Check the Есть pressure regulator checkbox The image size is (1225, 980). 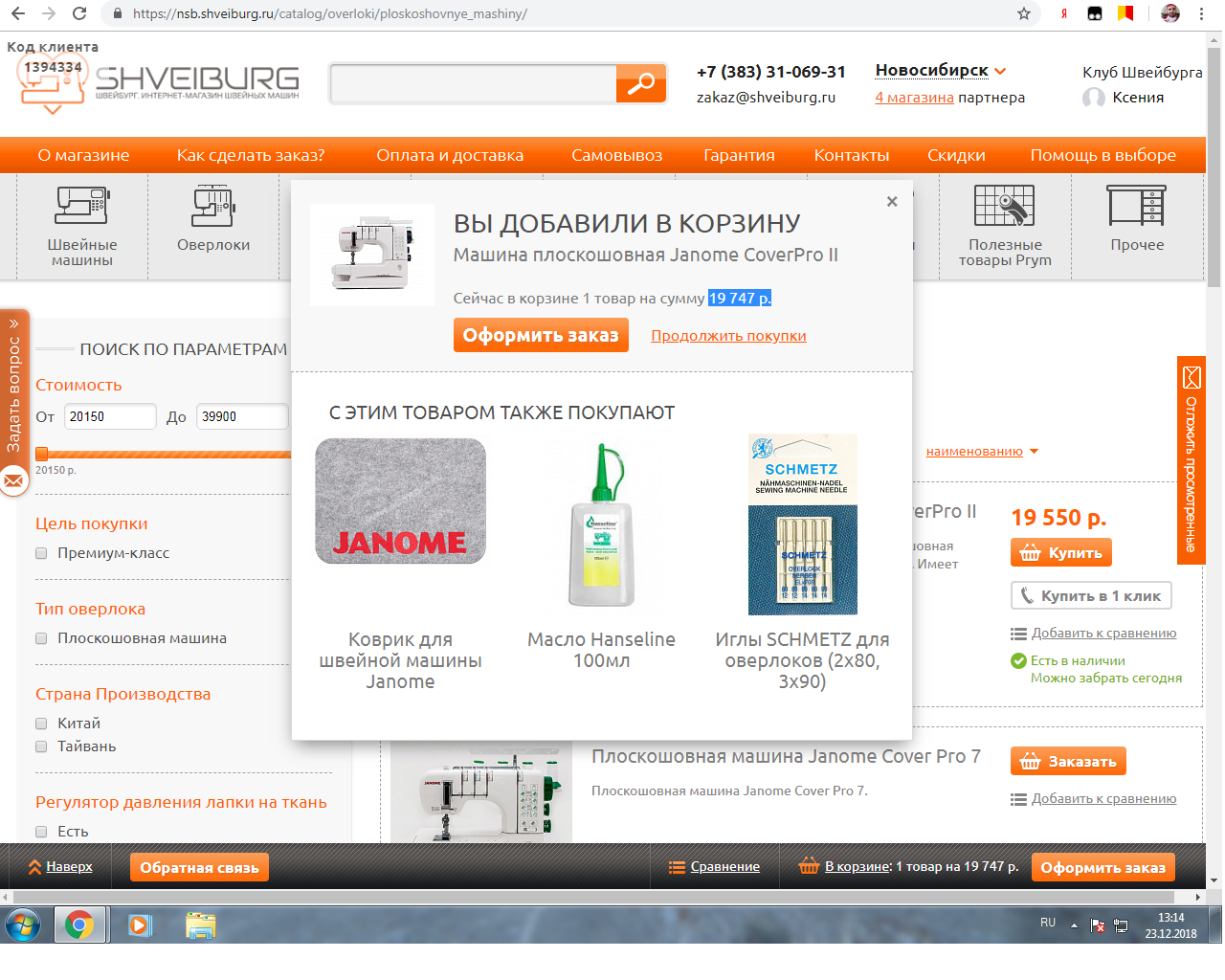pyautogui.click(x=41, y=832)
